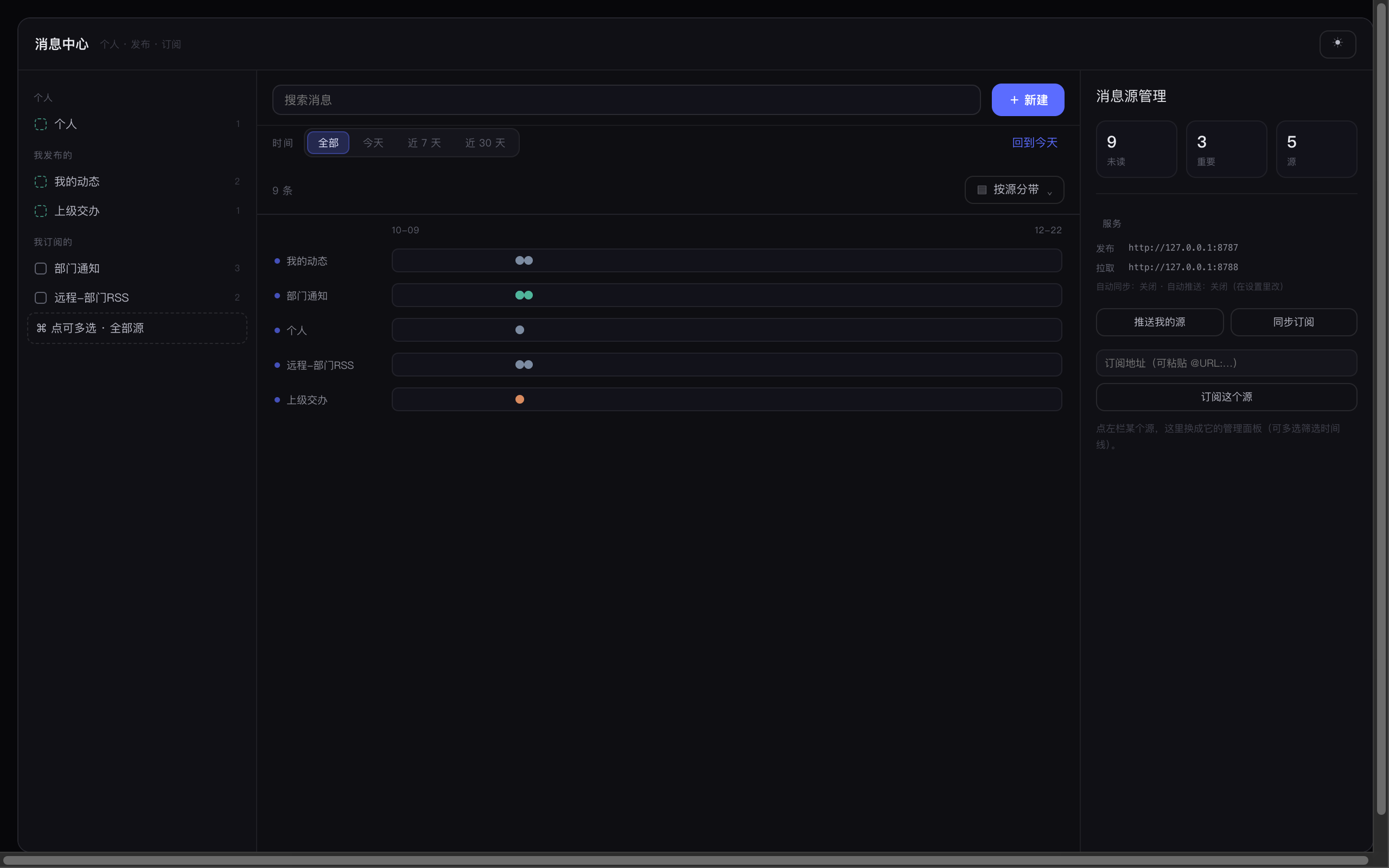Click the 10-09 date label
The height and width of the screenshot is (868, 1389).
405,230
